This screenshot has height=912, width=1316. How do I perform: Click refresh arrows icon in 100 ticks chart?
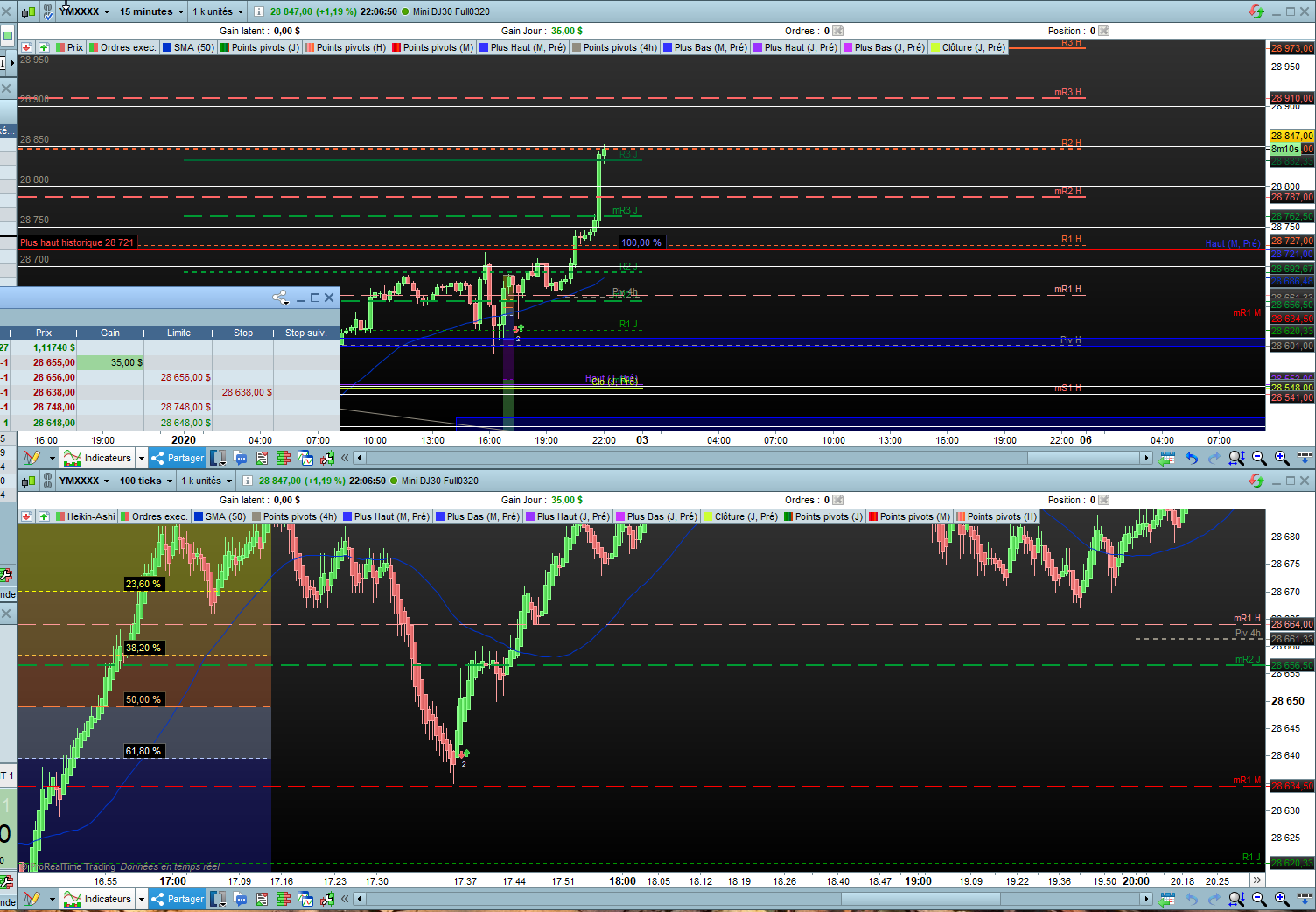coord(1256,481)
